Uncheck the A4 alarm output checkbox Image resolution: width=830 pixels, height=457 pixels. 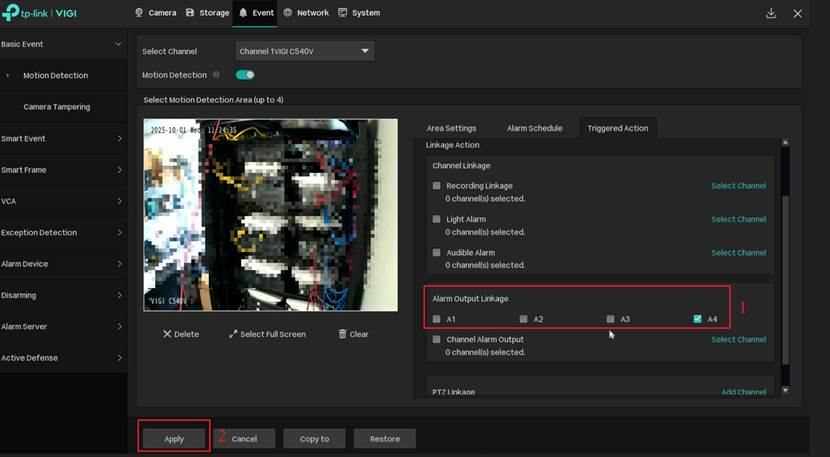coord(698,319)
